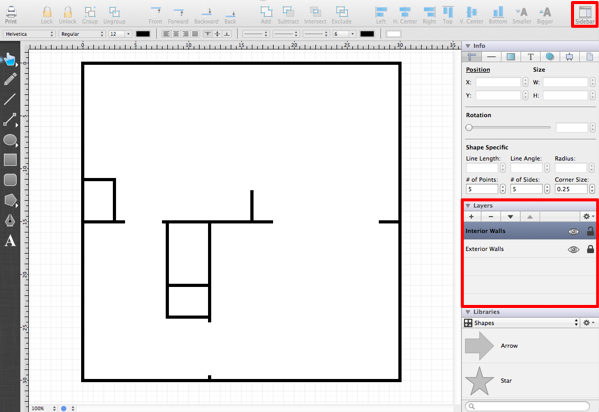The image size is (599, 412).
Task: Click the Lock toolbar icon
Action: pos(47,15)
